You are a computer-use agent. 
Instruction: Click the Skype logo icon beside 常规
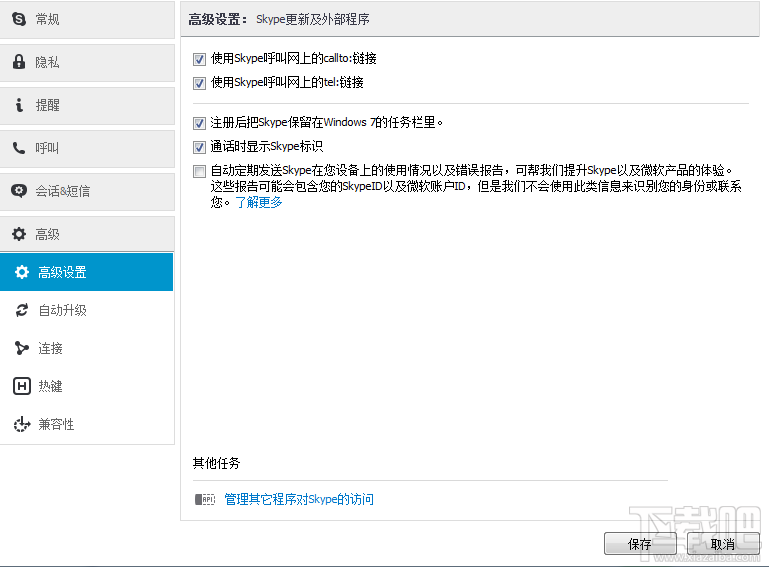[19, 19]
